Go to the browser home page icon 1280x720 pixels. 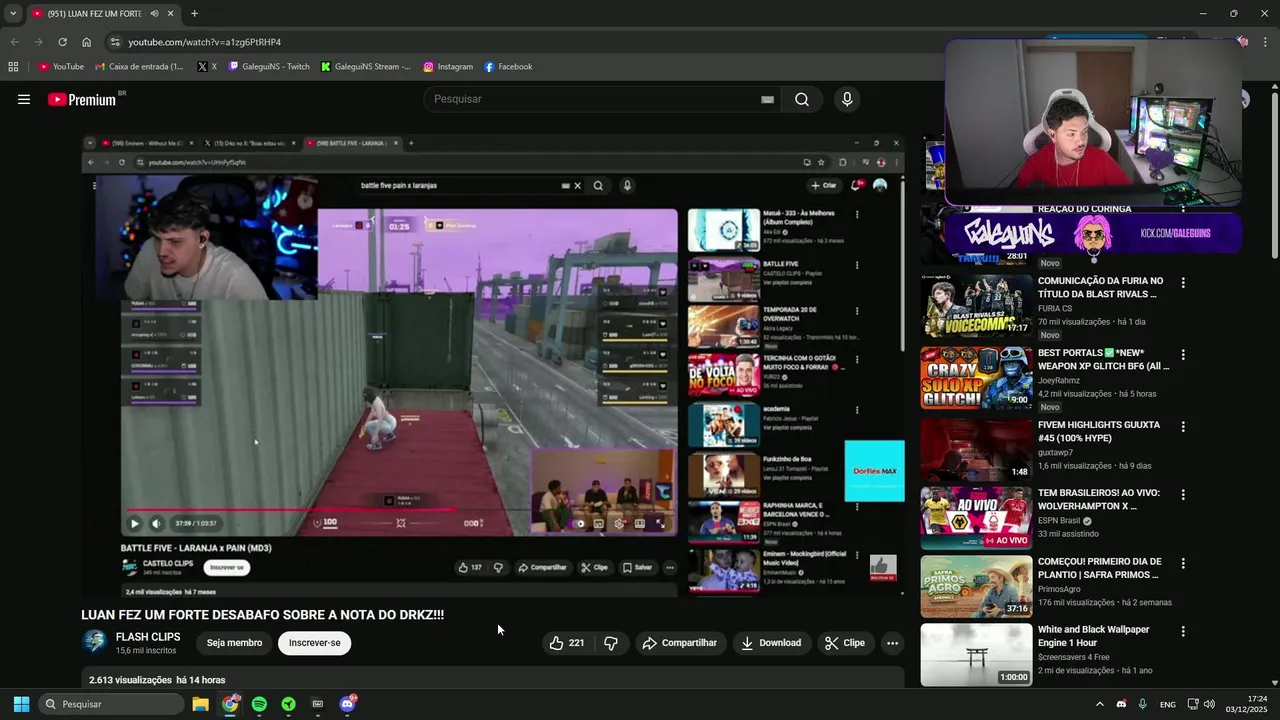86,42
